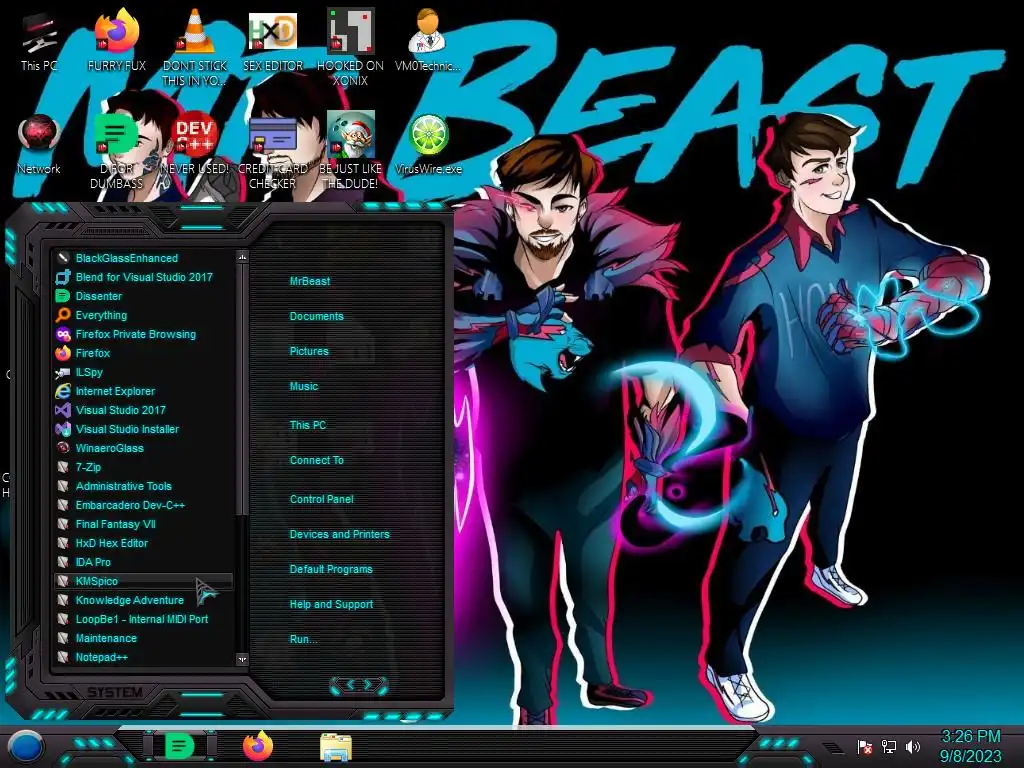
Task: Launch Firefox from the Start menu list
Action: coord(144,353)
